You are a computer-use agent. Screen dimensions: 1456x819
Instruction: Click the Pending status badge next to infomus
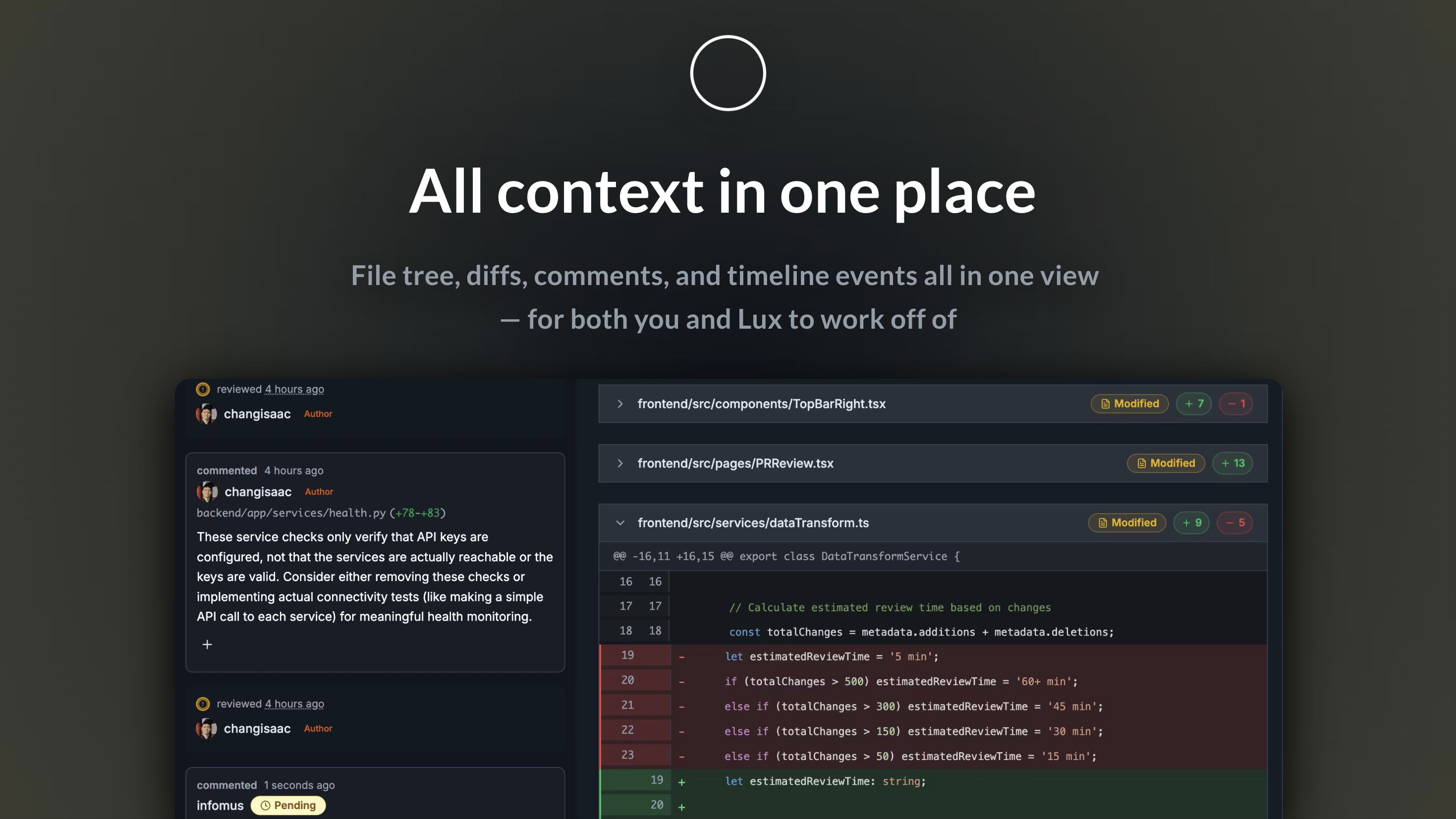click(x=288, y=805)
